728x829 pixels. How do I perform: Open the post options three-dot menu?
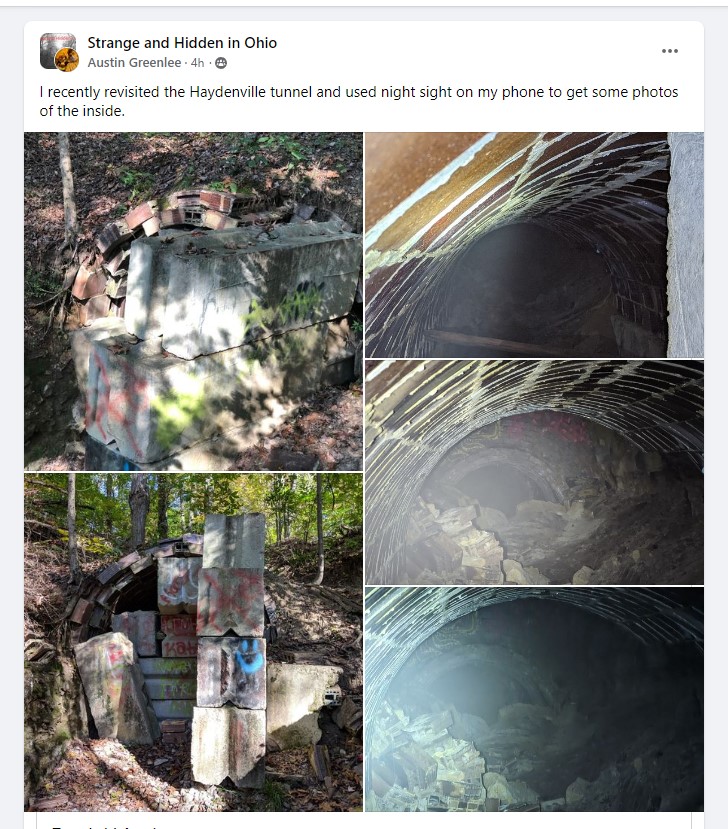[x=669, y=51]
